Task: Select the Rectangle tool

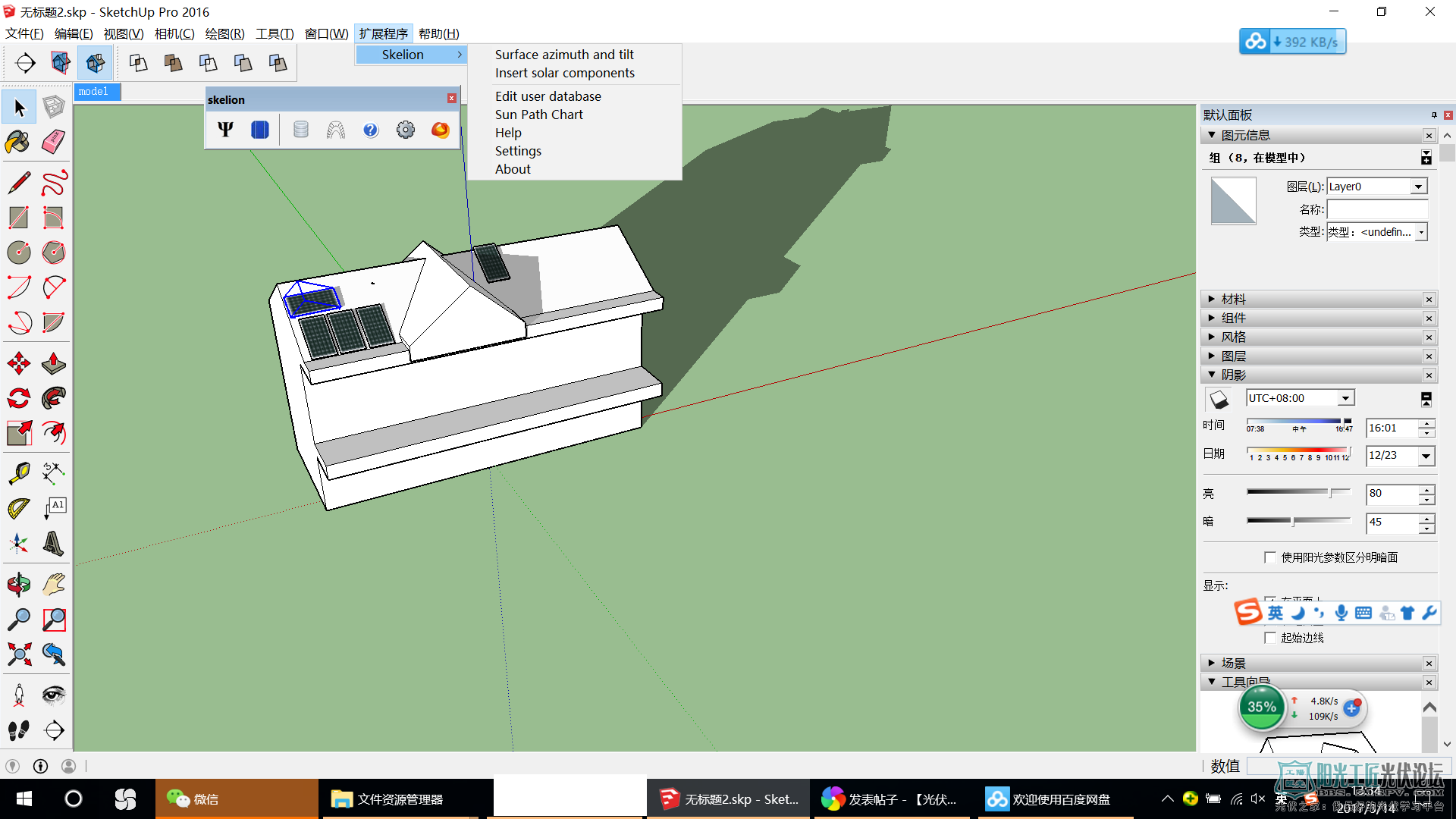Action: coord(18,218)
